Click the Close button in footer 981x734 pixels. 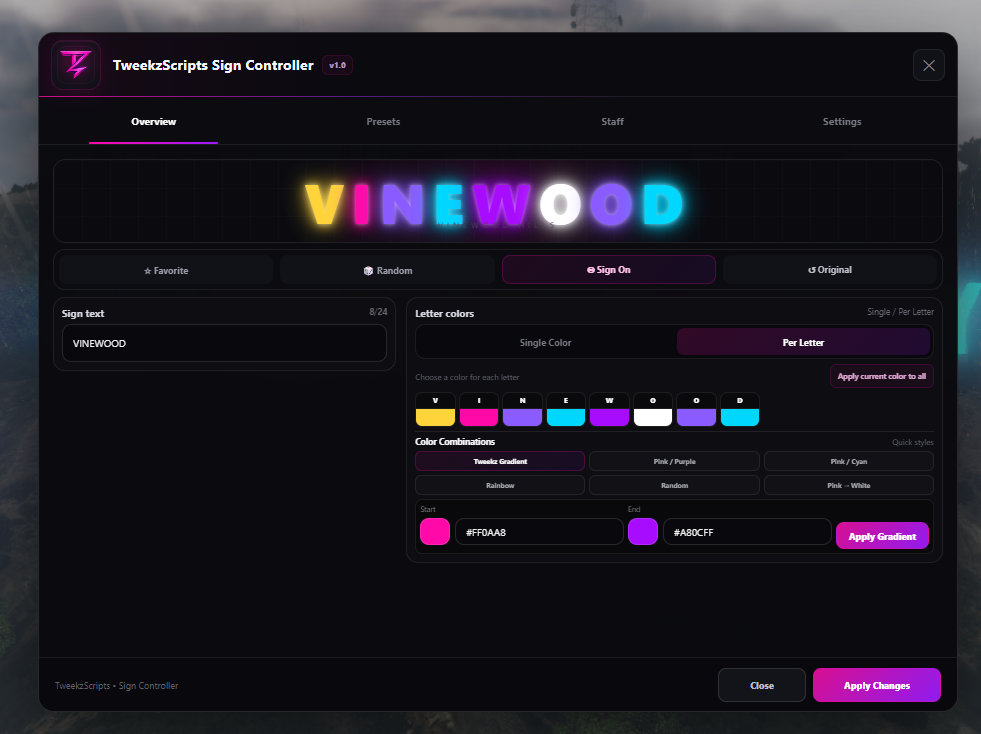[761, 685]
